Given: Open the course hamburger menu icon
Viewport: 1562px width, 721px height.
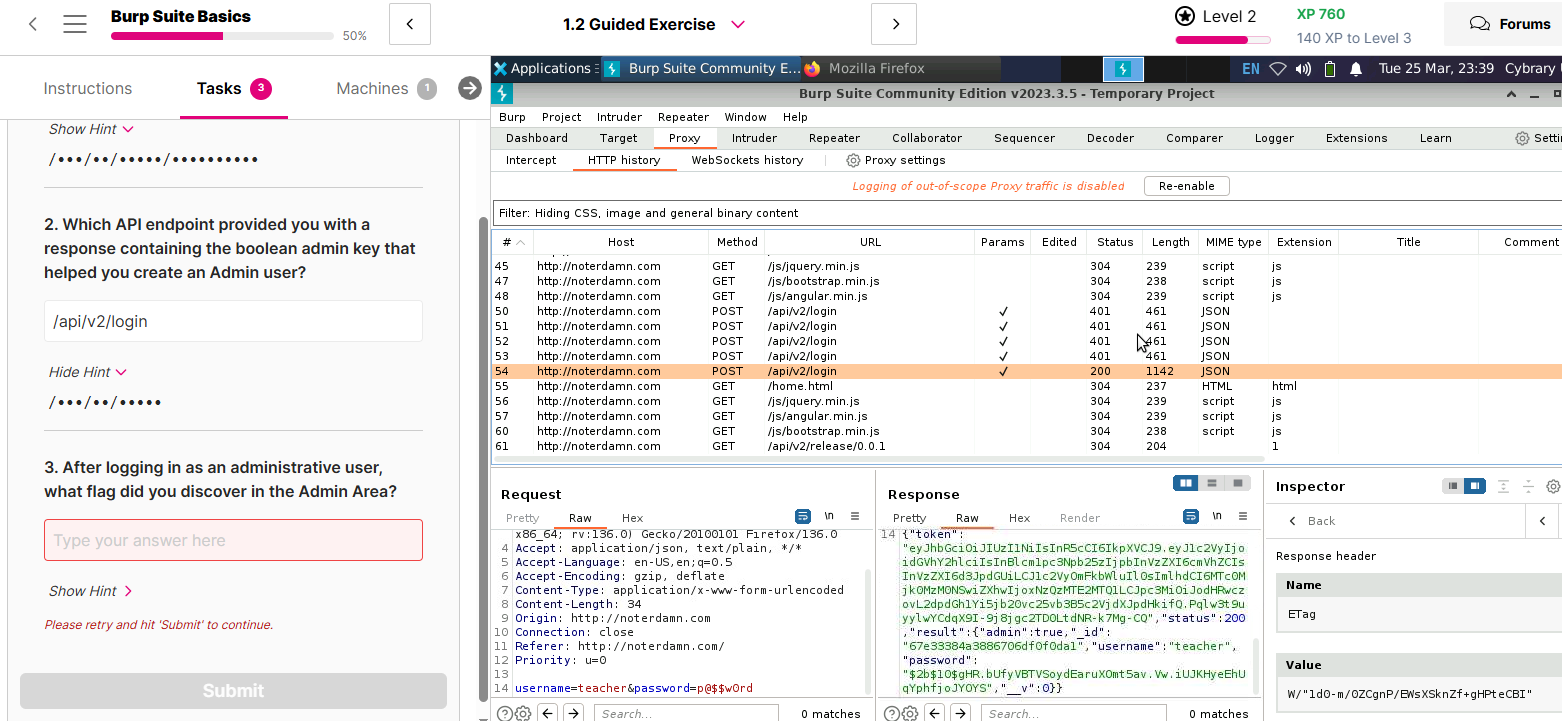Looking at the screenshot, I should pos(75,24).
